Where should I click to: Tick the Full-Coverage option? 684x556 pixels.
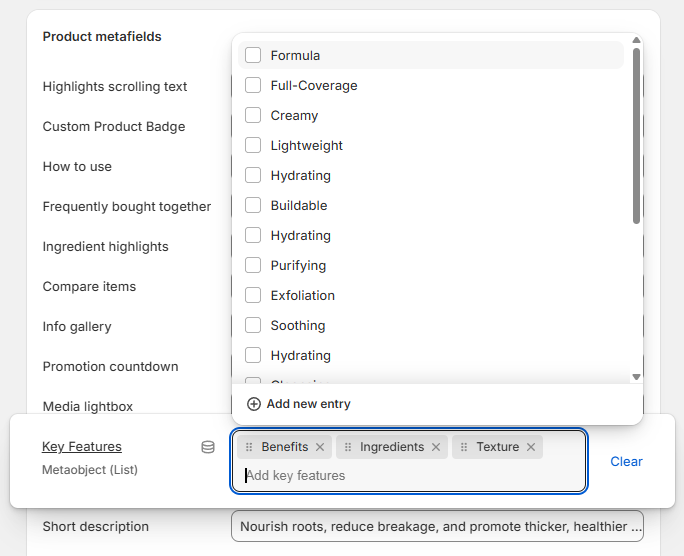(253, 85)
